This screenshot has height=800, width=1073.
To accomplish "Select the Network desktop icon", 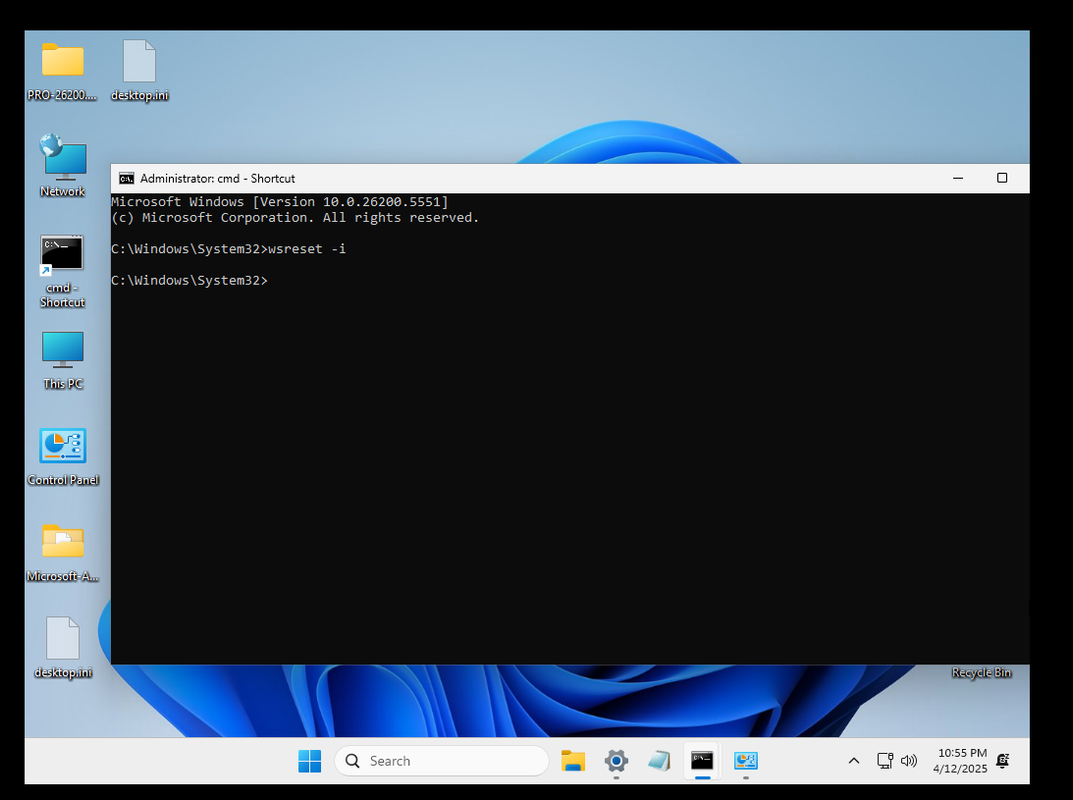I will click(x=62, y=166).
